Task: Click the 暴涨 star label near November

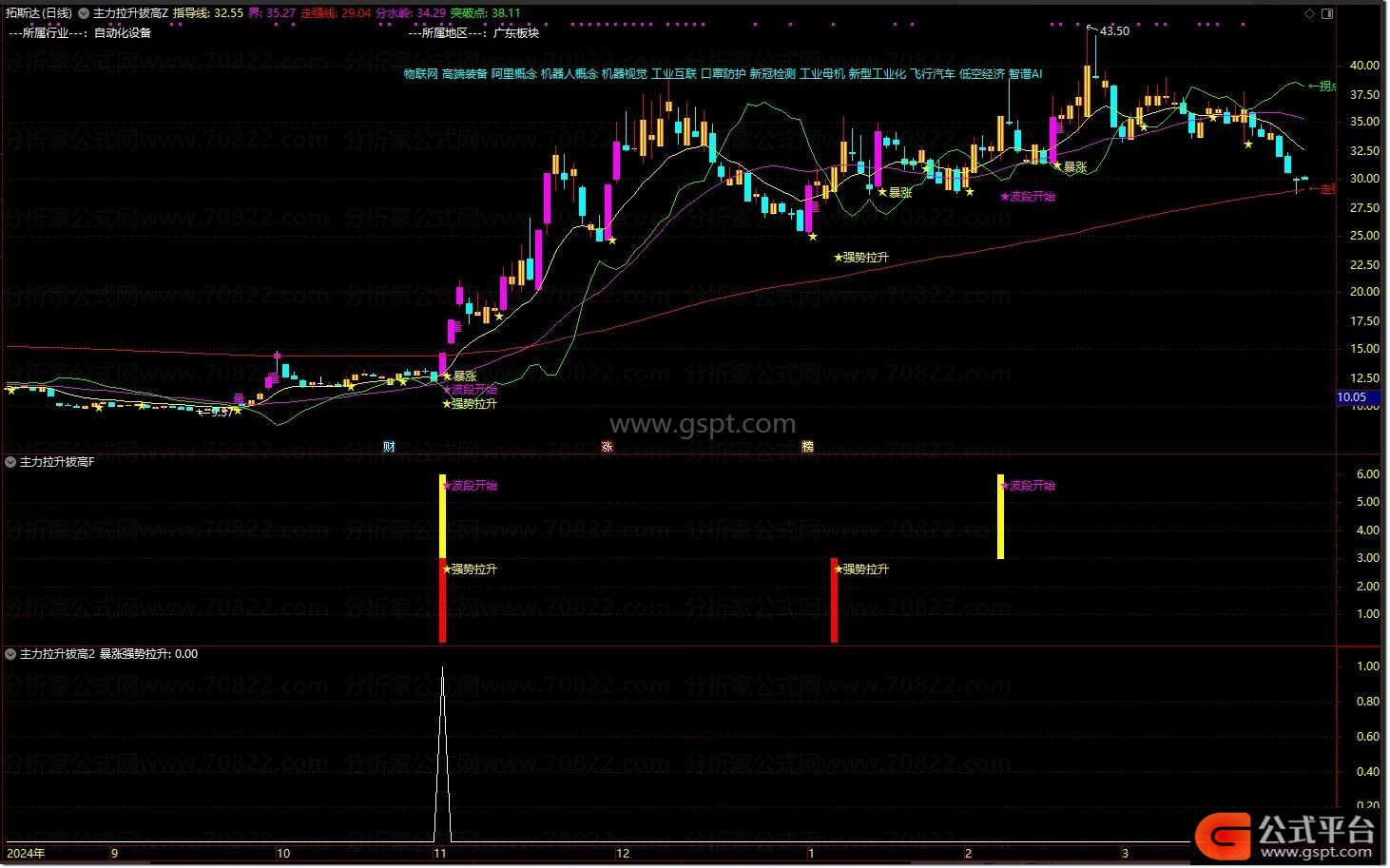Action: pos(460,376)
